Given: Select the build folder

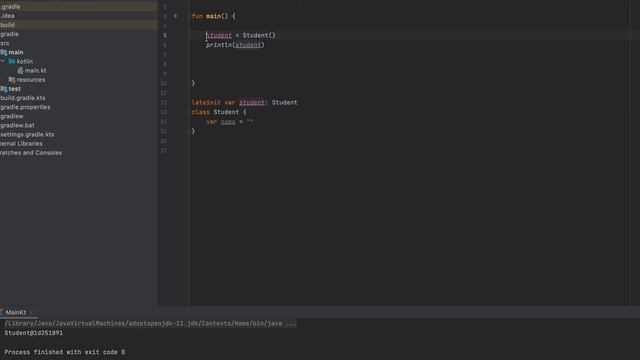Looking at the screenshot, I should coord(7,25).
